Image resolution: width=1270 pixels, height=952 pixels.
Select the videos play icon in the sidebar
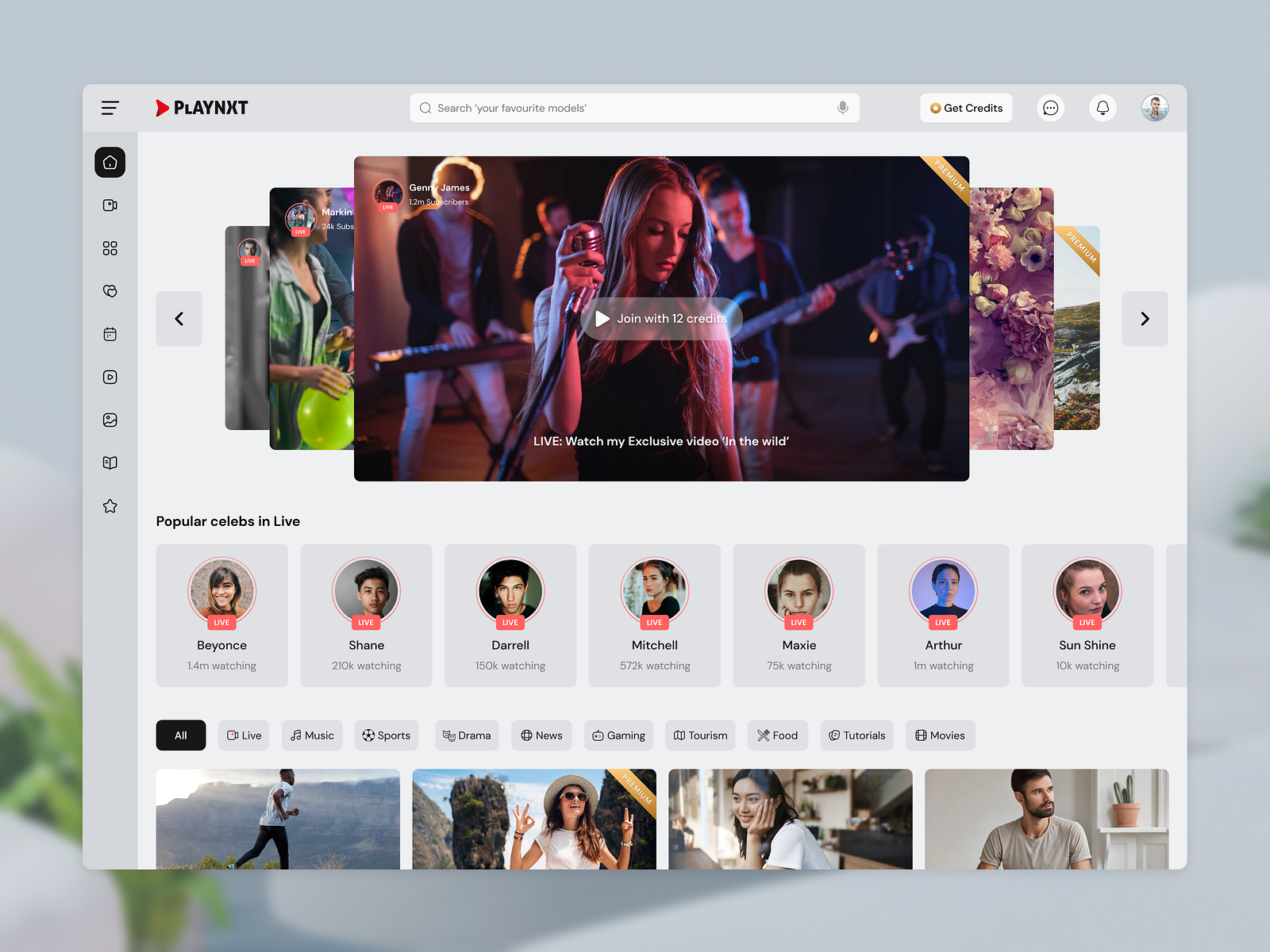pyautogui.click(x=110, y=377)
